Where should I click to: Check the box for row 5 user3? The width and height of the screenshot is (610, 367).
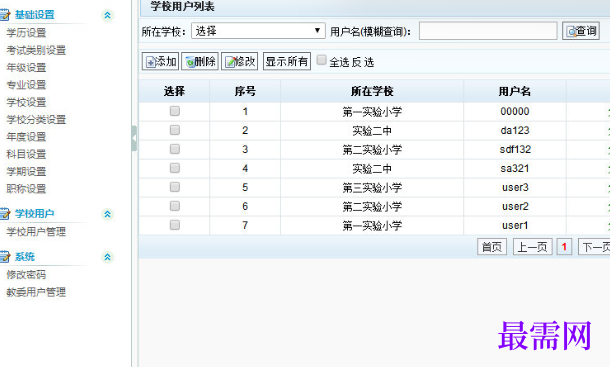(175, 187)
